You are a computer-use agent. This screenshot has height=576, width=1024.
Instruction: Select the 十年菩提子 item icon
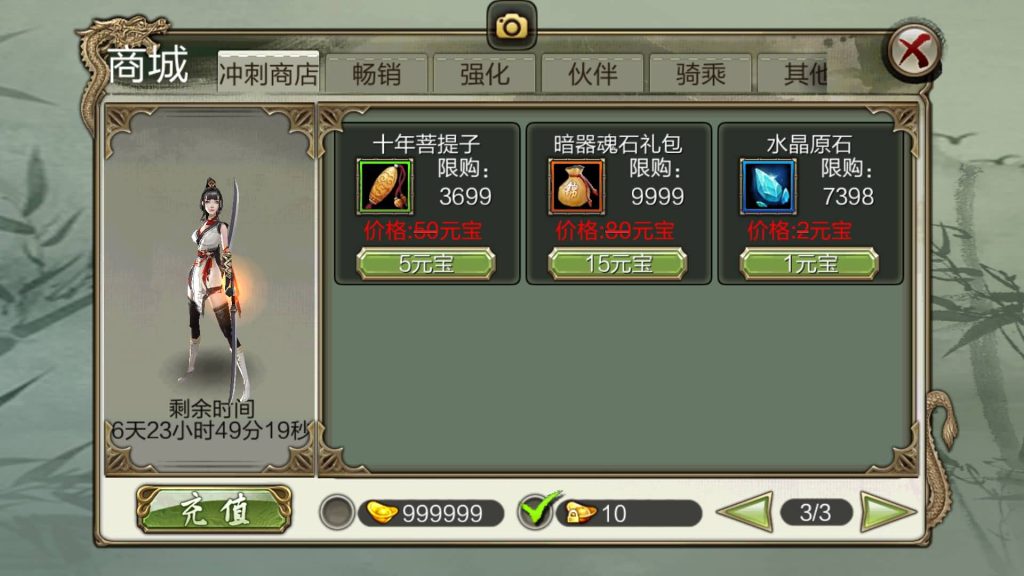(x=385, y=187)
